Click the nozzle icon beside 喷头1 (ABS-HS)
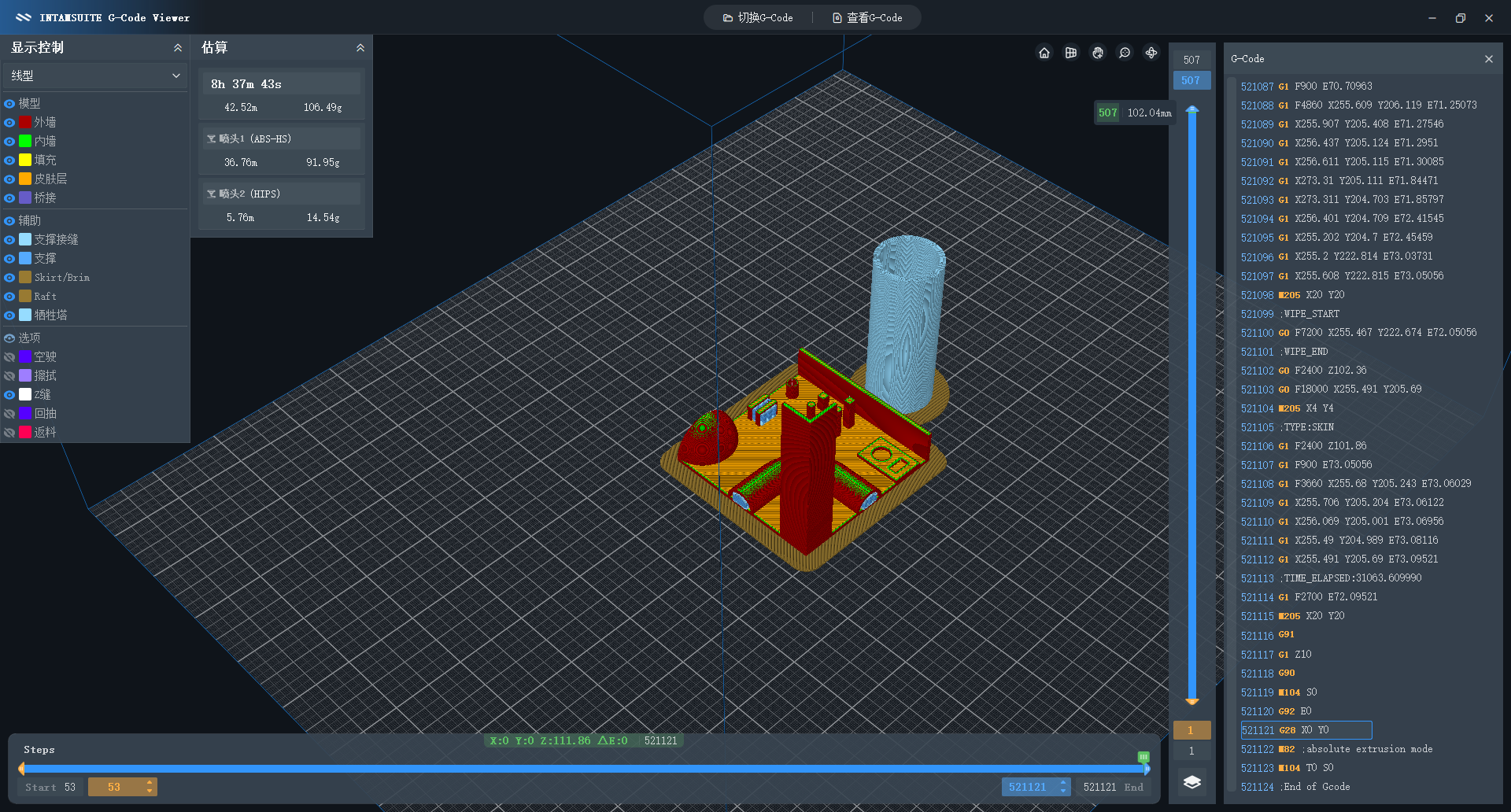Viewport: 1511px width, 812px height. click(211, 138)
